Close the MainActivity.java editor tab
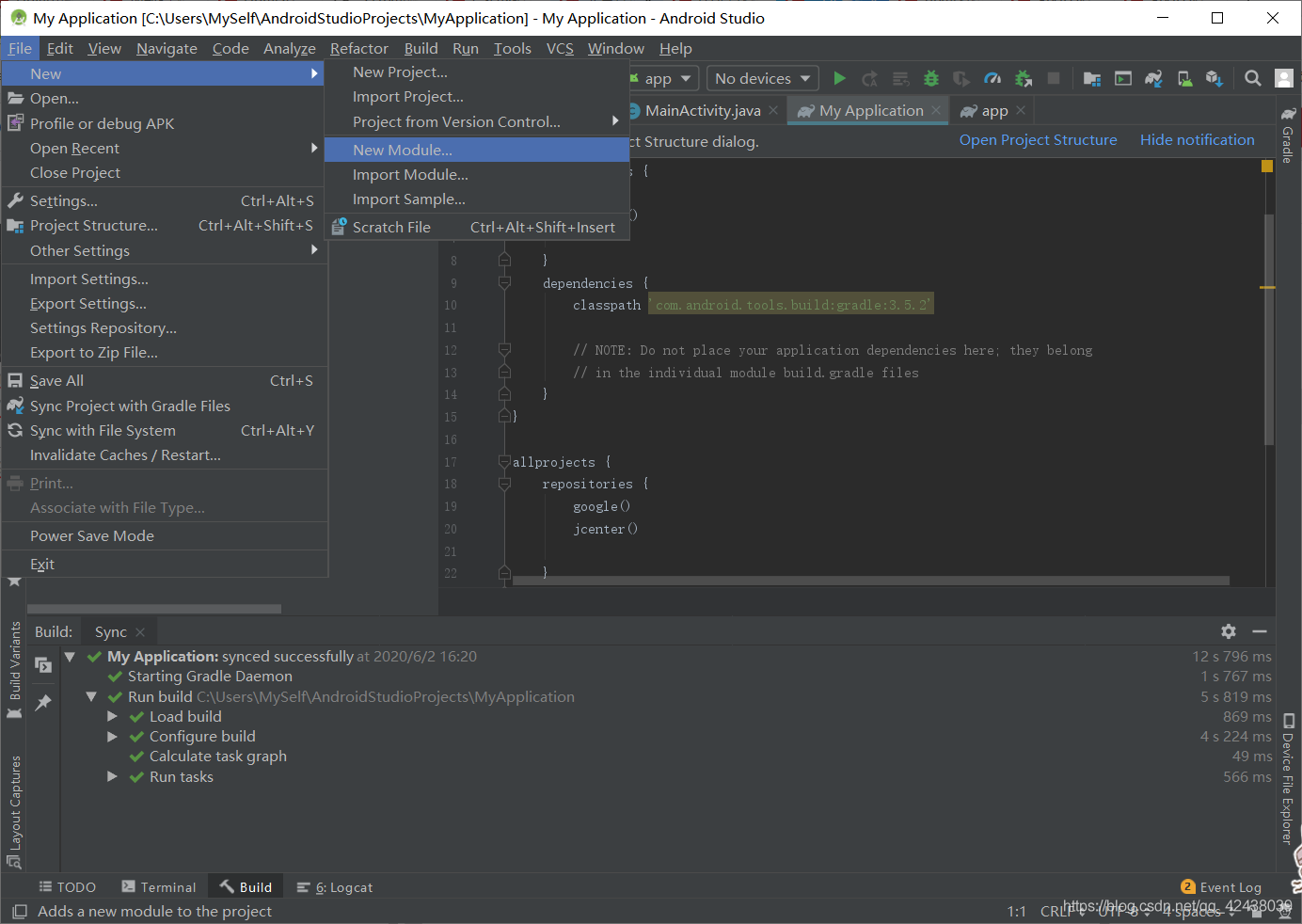 pos(773,110)
